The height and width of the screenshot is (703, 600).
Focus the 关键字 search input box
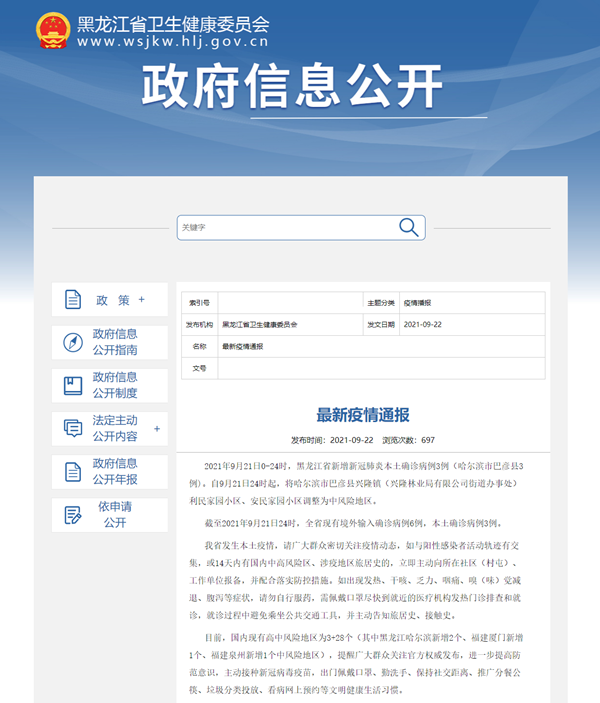pyautogui.click(x=285, y=227)
